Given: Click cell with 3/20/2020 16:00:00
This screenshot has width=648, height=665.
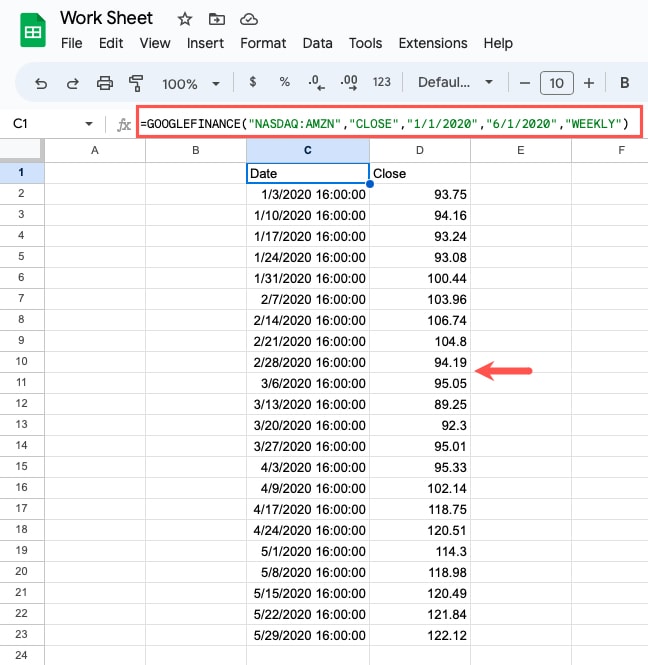Looking at the screenshot, I should 308,425.
